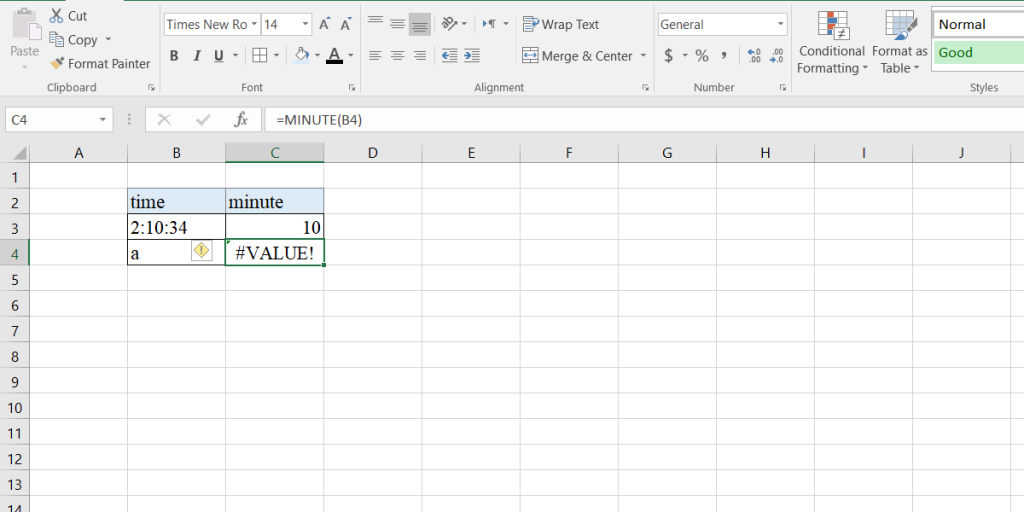Activate the Format Painter brush
Image resolution: width=1024 pixels, height=512 pixels.
(57, 63)
